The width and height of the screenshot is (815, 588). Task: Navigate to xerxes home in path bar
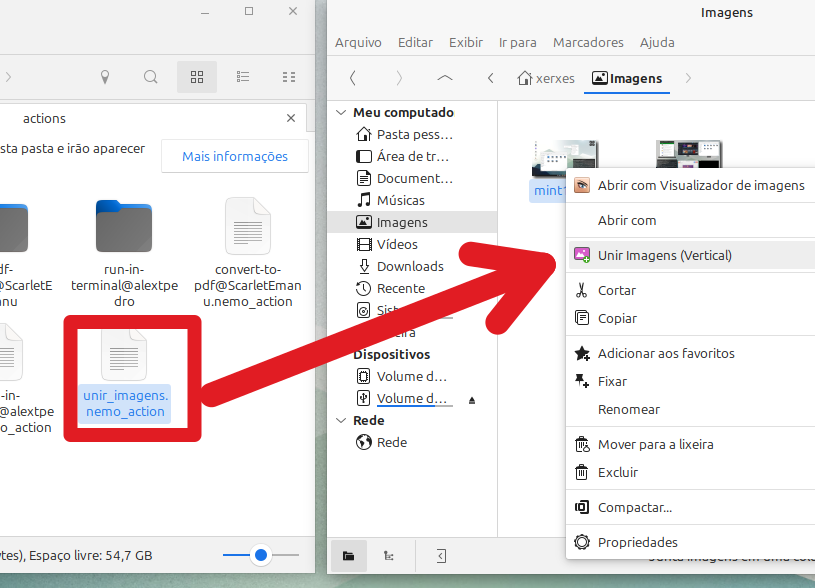546,78
